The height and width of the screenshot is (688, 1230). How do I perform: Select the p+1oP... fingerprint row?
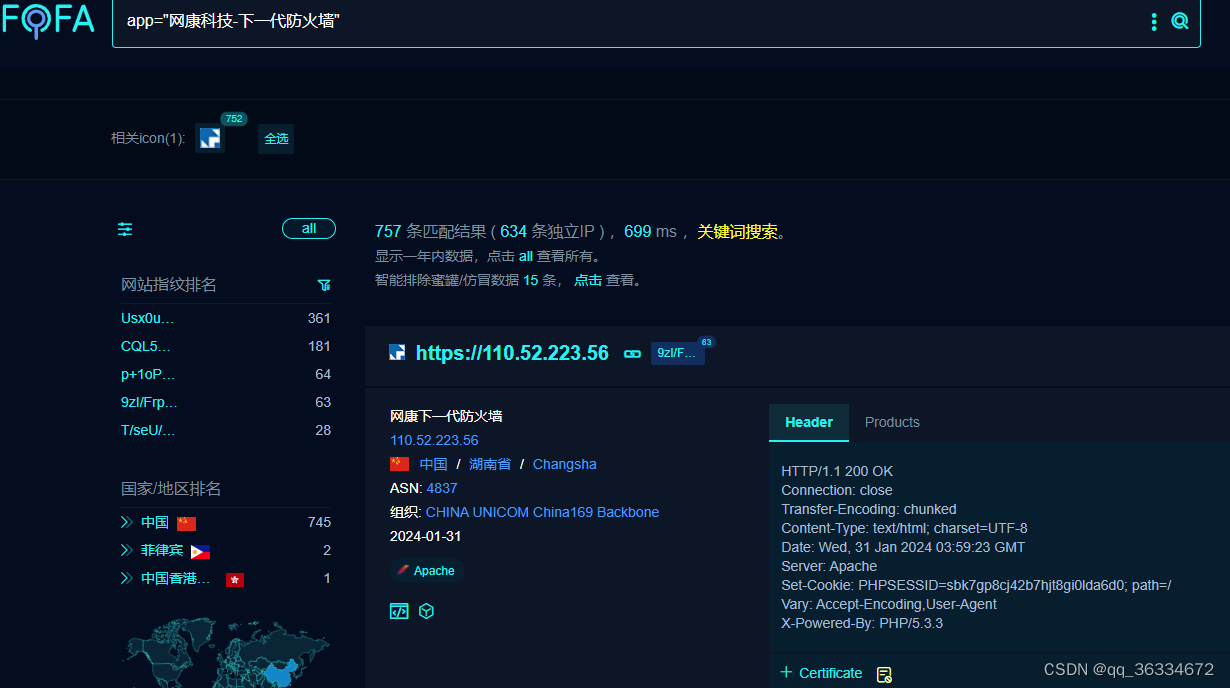[x=226, y=374]
